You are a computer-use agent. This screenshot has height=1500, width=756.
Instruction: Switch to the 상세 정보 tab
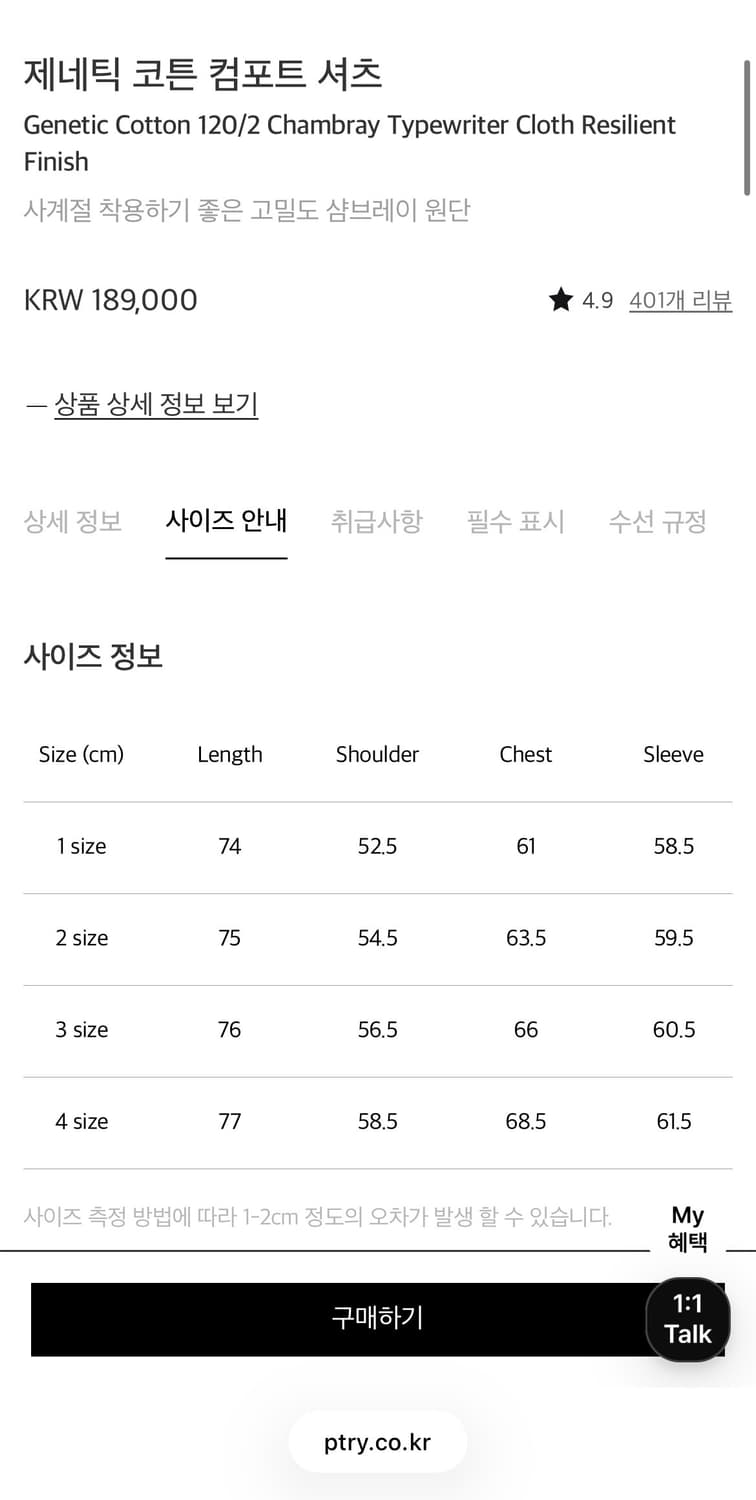point(72,521)
